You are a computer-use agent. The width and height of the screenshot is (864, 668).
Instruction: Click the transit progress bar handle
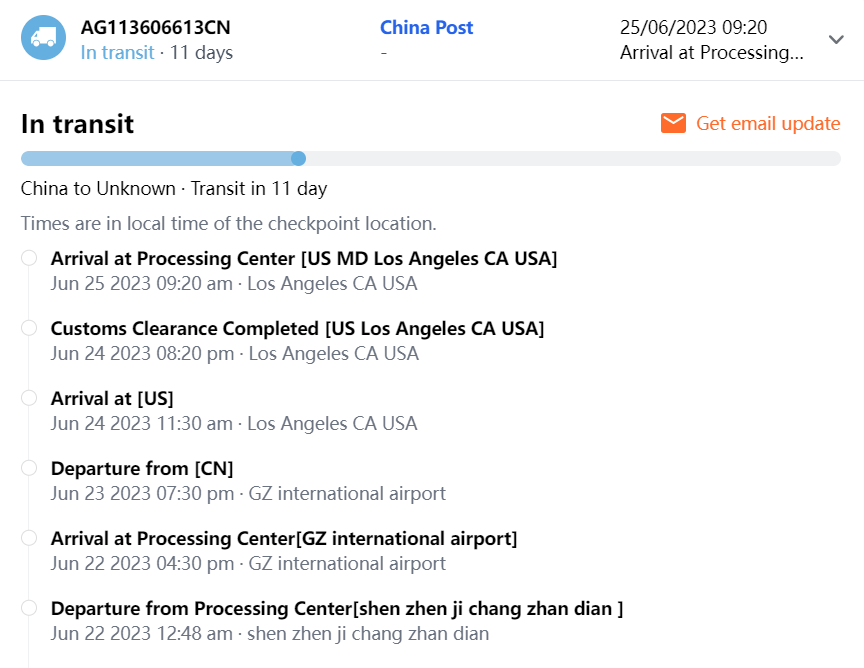pyautogui.click(x=298, y=158)
